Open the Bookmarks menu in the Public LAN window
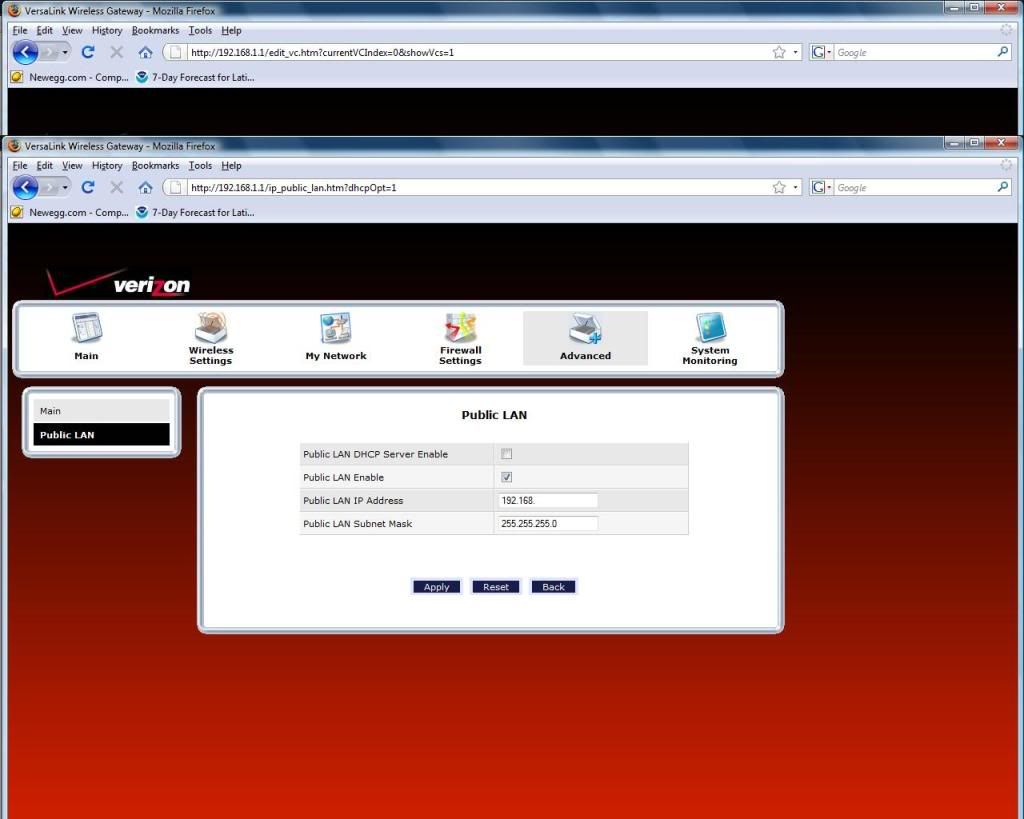Viewport: 1024px width, 819px height. 155,166
